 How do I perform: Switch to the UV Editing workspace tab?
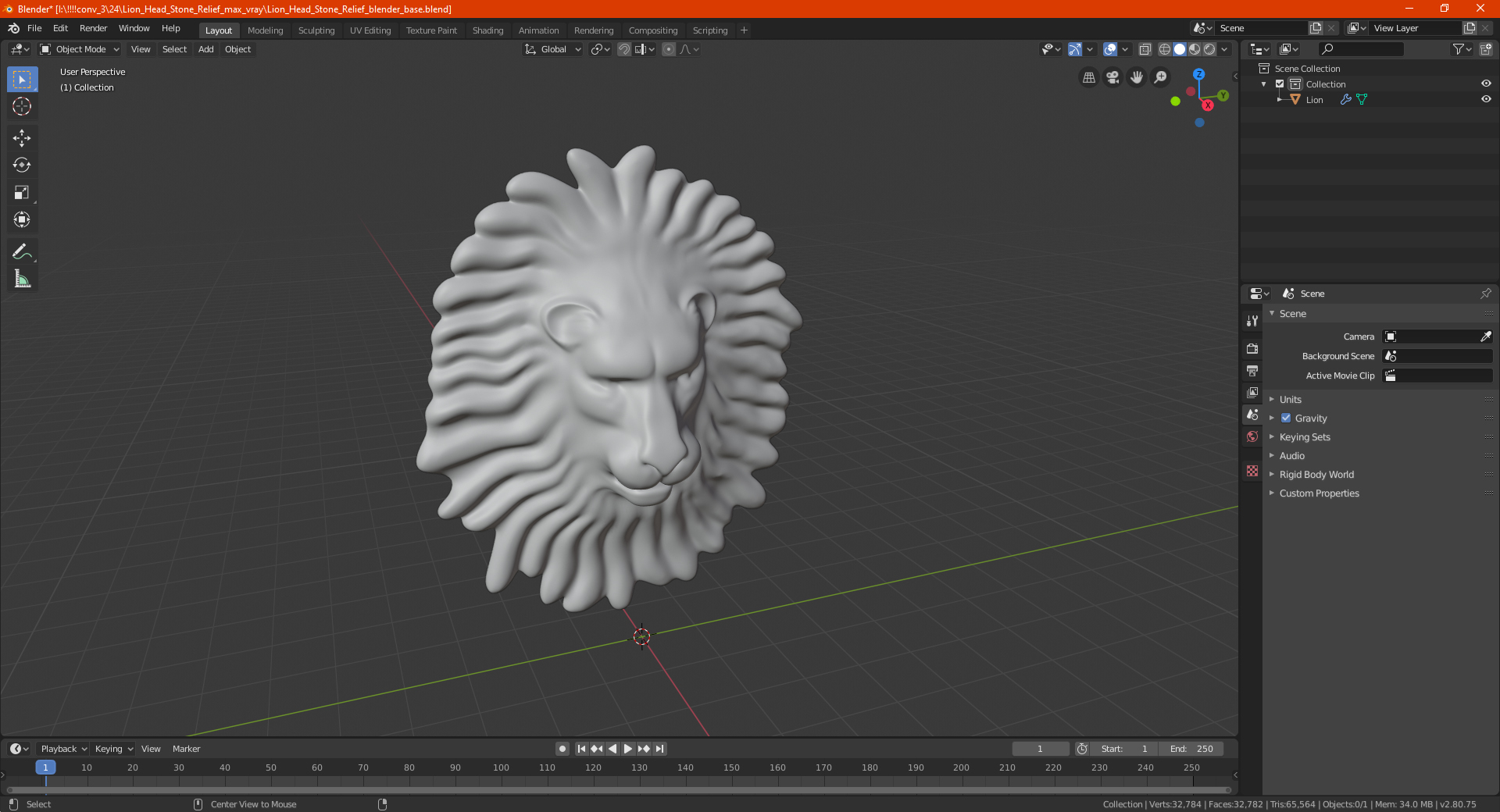coord(370,30)
